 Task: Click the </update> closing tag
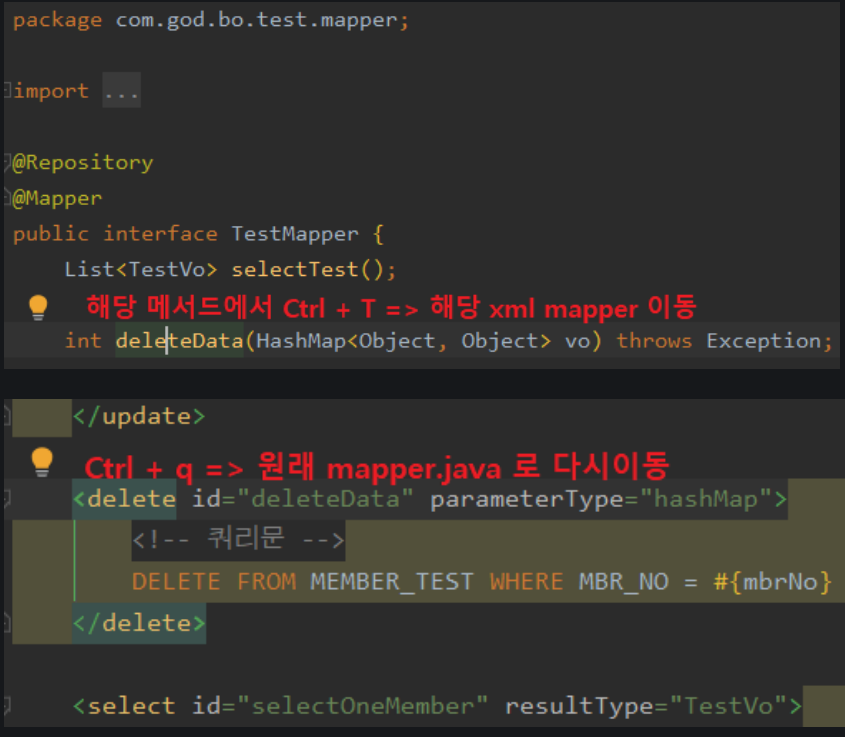tap(139, 416)
